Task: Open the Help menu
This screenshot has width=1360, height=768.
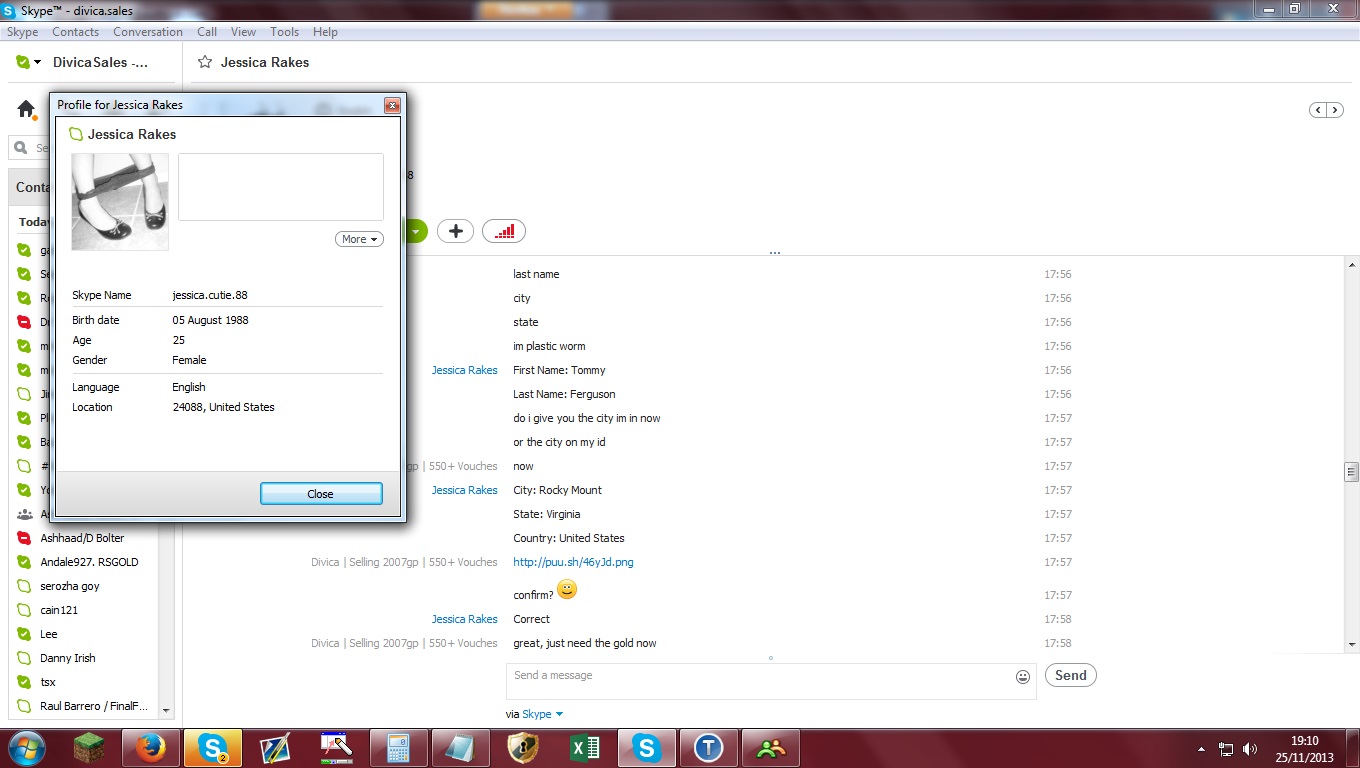Action: click(325, 32)
